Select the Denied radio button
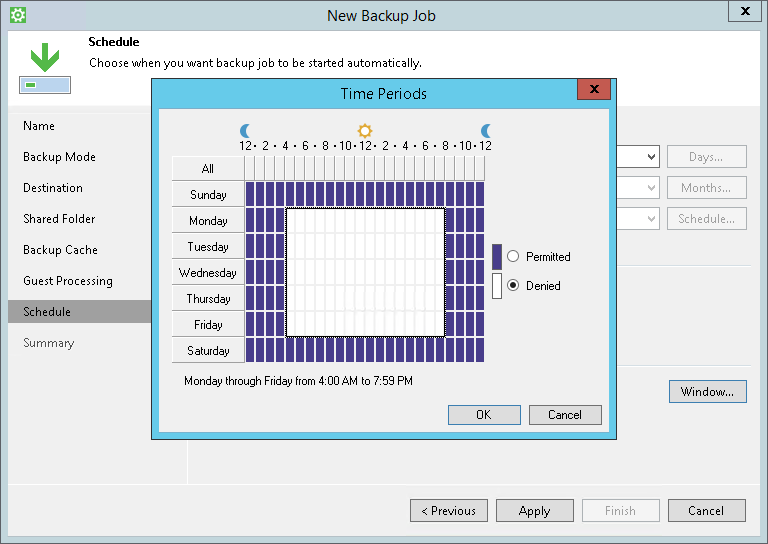The height and width of the screenshot is (544, 768). pos(513,286)
